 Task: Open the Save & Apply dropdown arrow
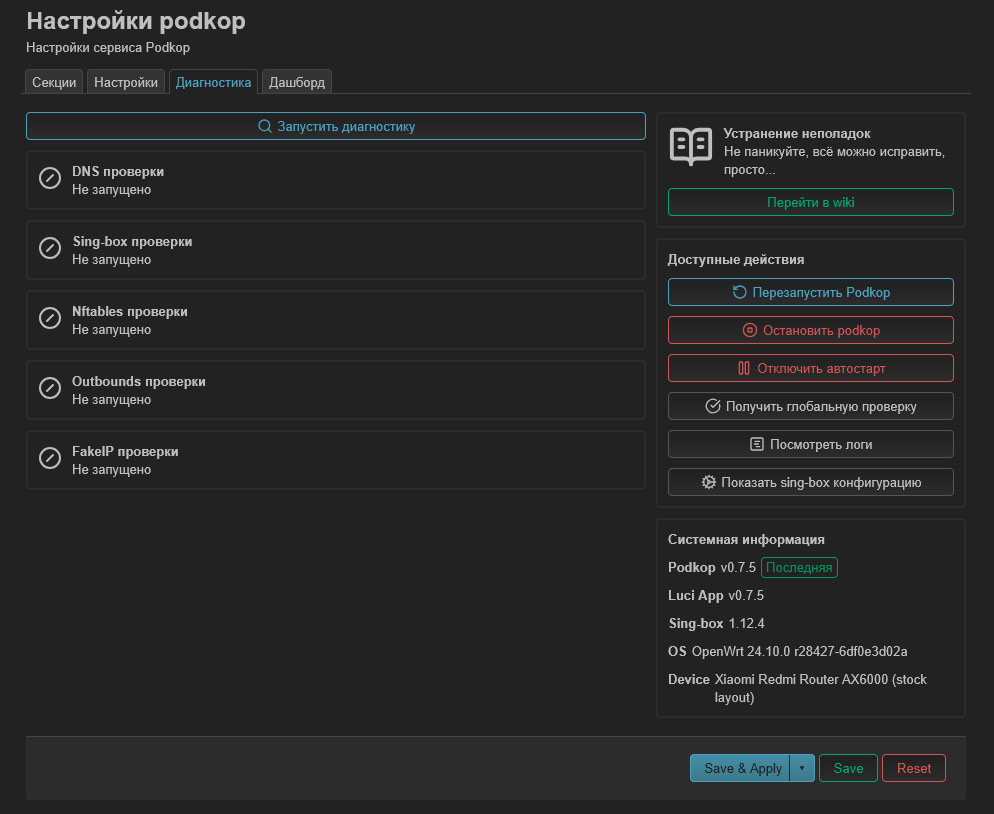pos(802,768)
